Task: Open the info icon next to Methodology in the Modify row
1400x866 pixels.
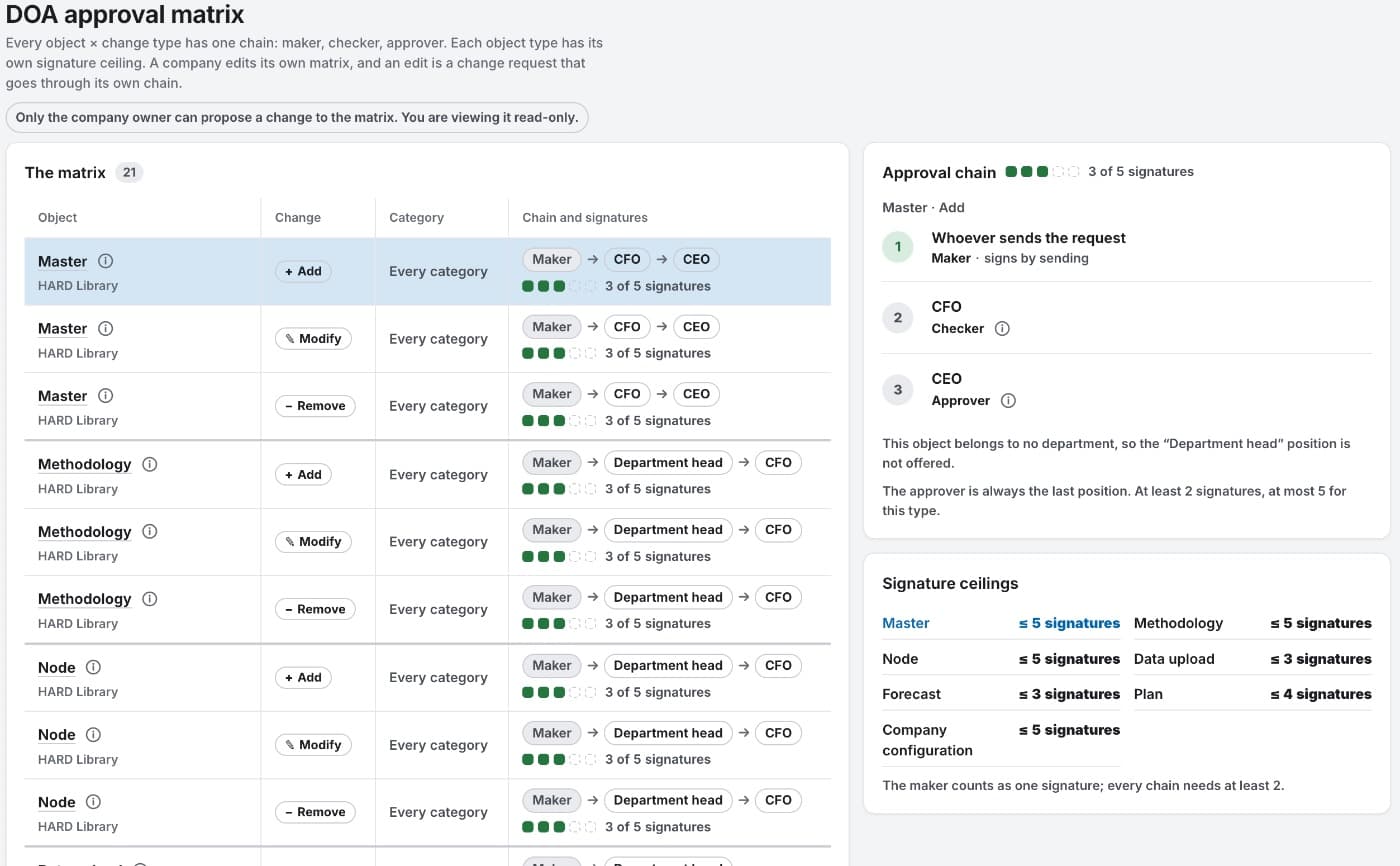Action: (x=149, y=531)
